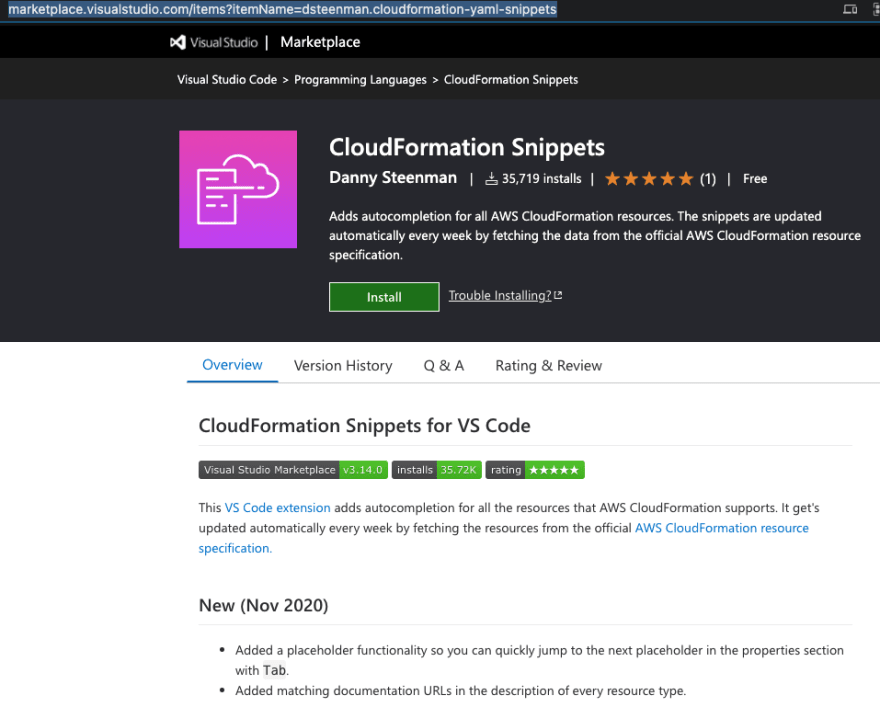Click CloudFormation Snippets for VS Code heading

(x=364, y=425)
